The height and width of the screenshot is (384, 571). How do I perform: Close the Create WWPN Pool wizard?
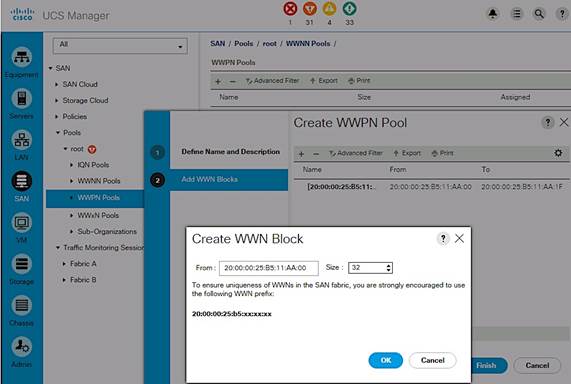(564, 122)
